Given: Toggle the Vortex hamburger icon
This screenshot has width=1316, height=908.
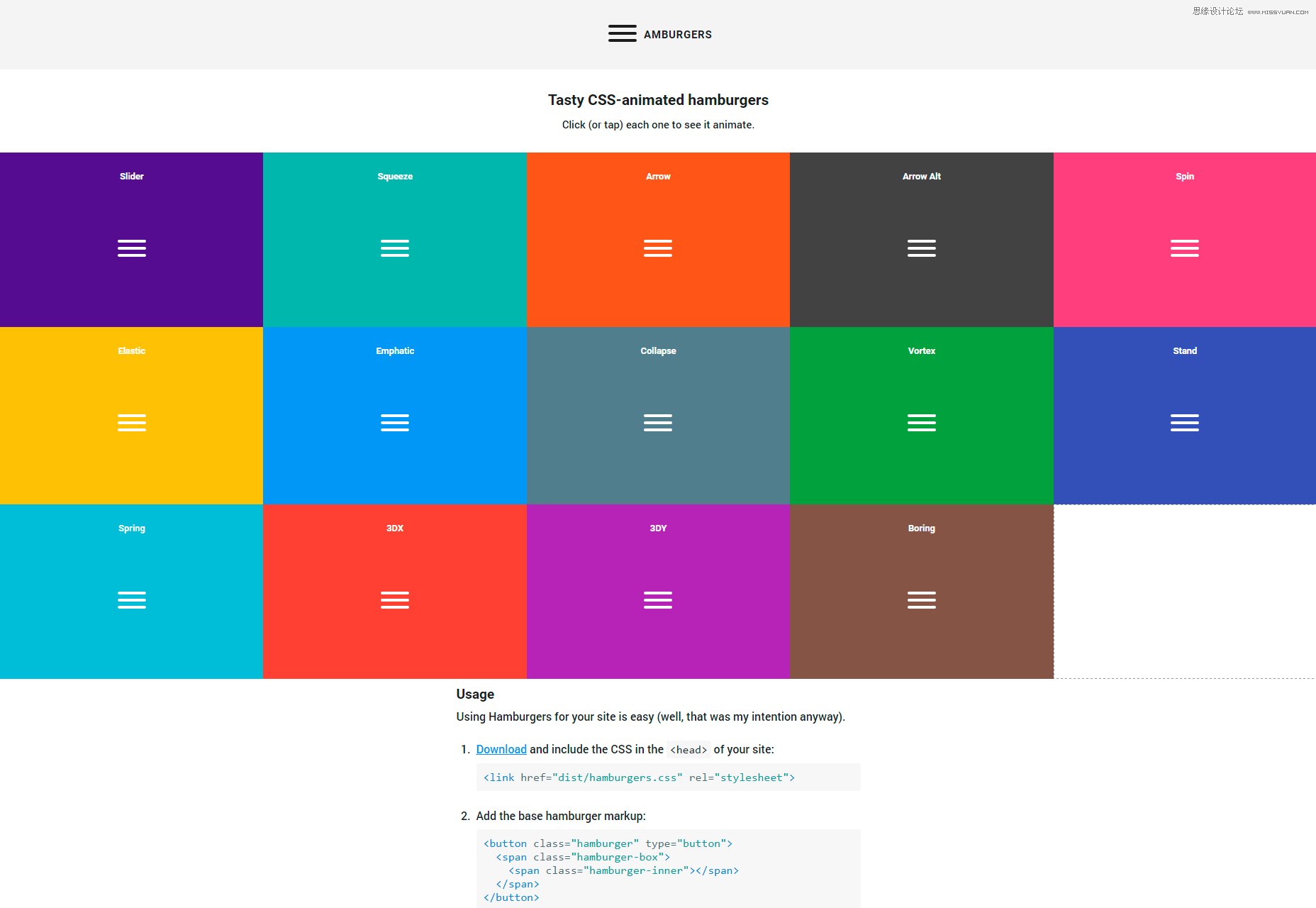Looking at the screenshot, I should click(x=922, y=423).
